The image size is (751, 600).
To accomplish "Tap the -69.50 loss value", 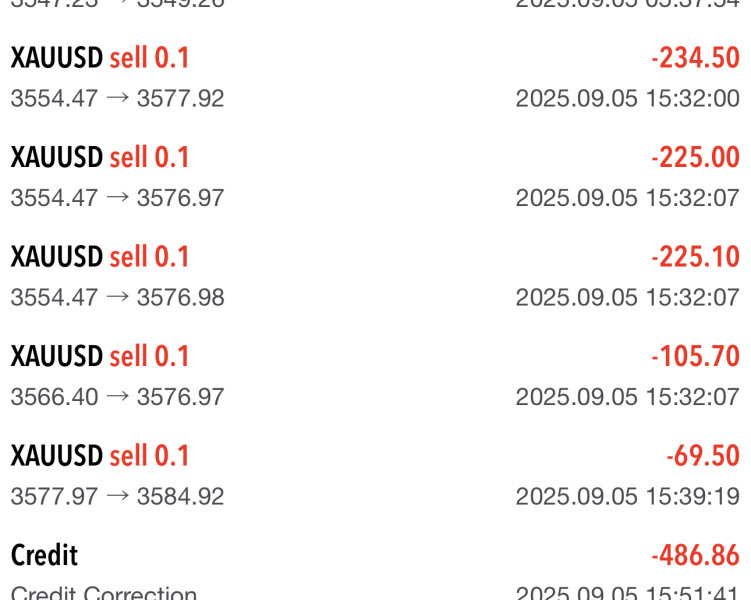I will point(702,456).
